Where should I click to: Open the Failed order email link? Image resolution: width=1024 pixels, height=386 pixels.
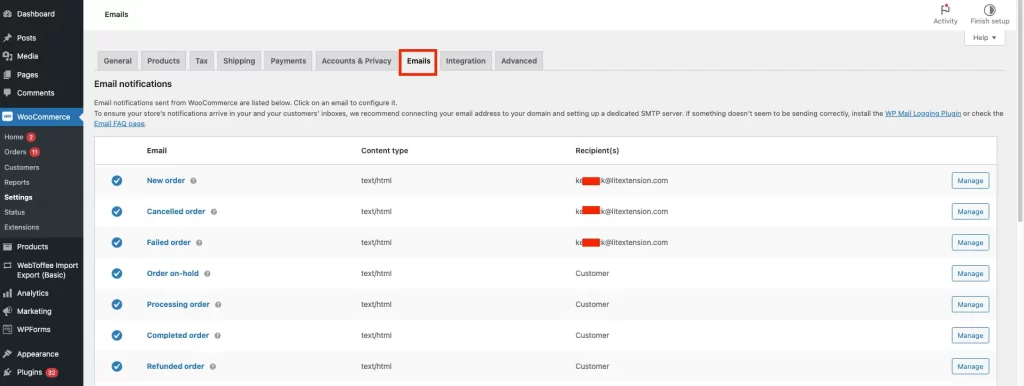point(168,242)
